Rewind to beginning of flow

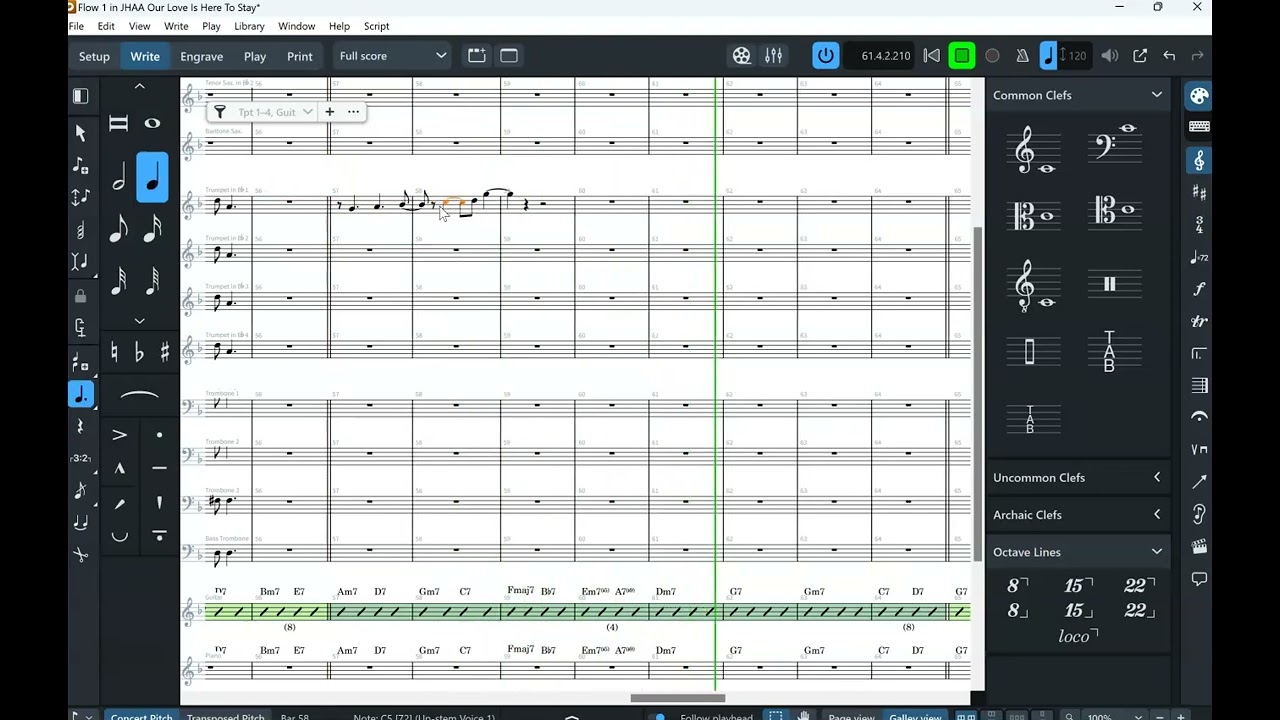coord(931,56)
